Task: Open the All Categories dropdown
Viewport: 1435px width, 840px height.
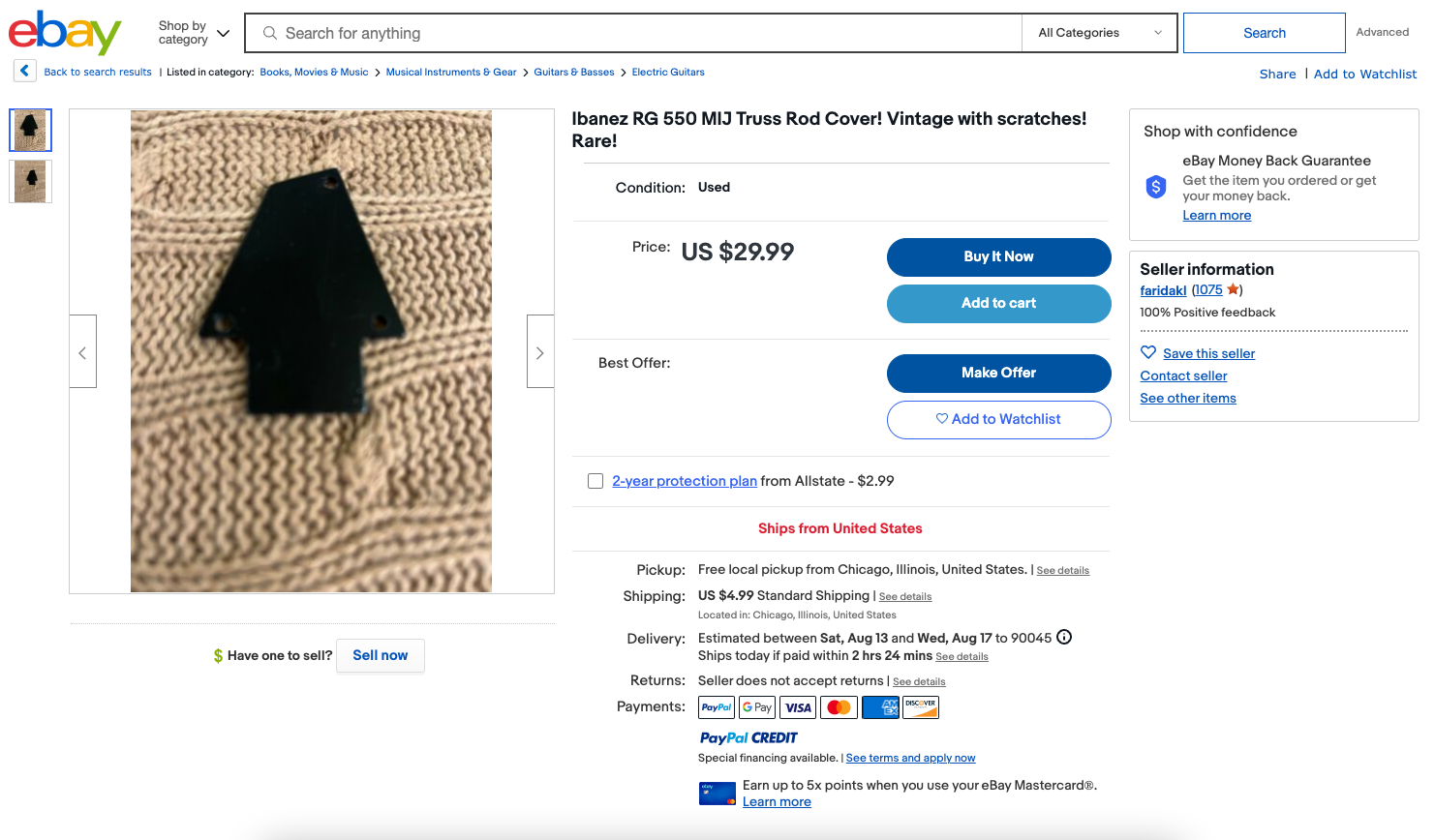Action: [x=1099, y=33]
